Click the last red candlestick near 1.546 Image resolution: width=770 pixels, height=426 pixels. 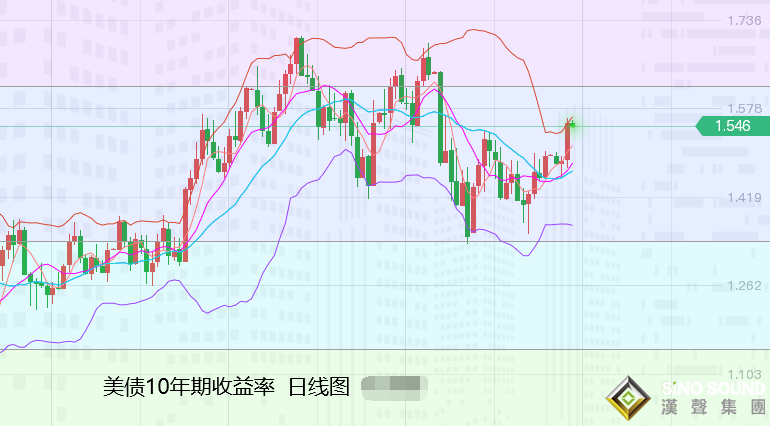point(568,141)
